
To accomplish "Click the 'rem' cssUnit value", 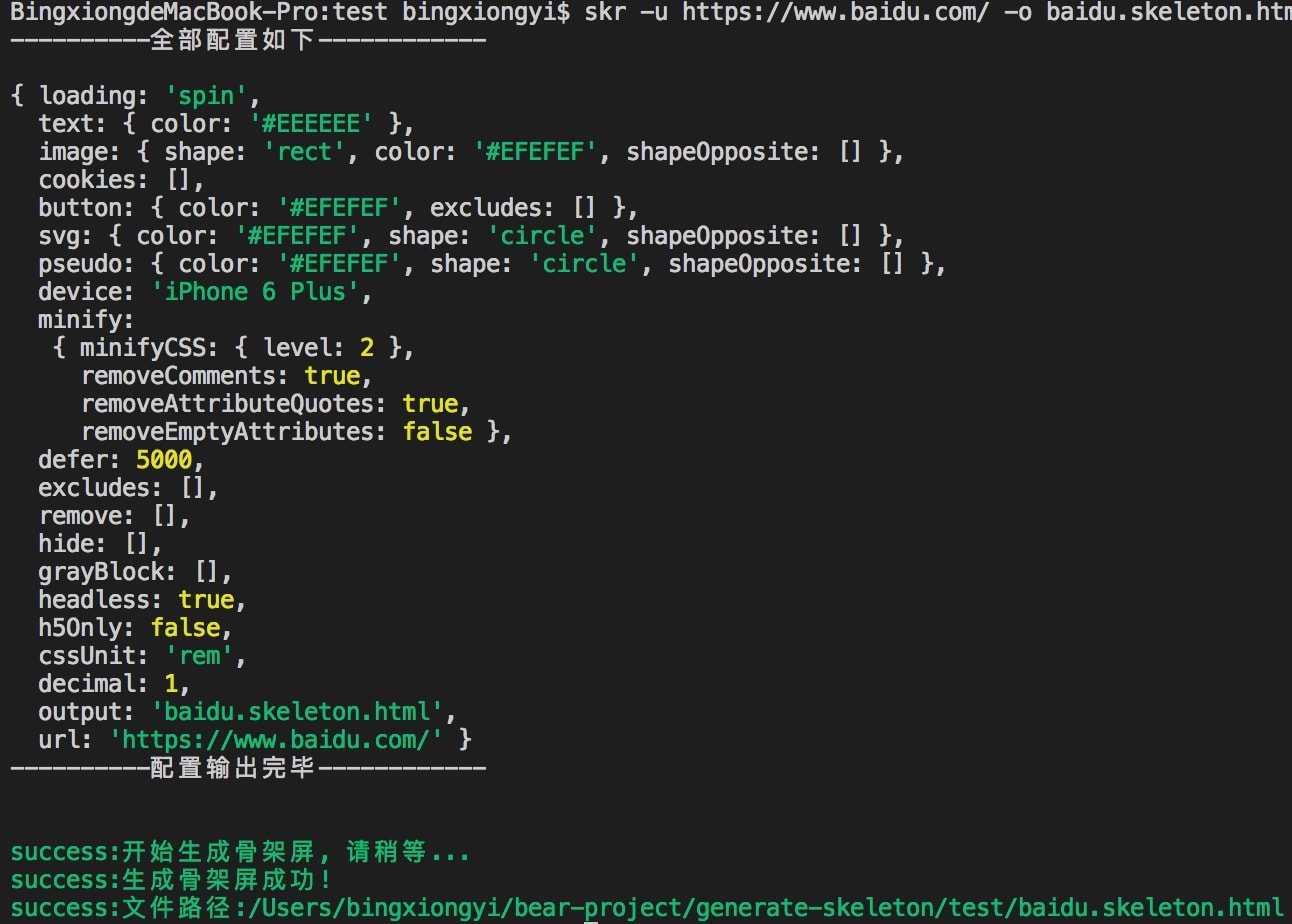I will [200, 656].
